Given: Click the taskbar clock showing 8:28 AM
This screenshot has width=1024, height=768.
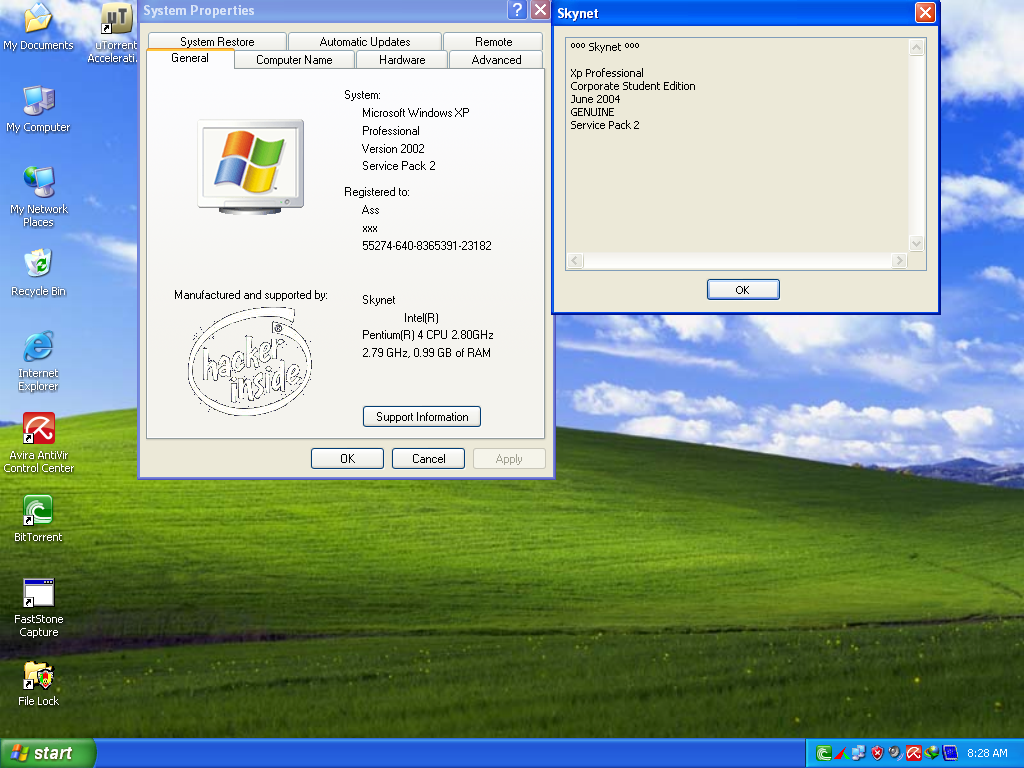Looking at the screenshot, I should [987, 753].
